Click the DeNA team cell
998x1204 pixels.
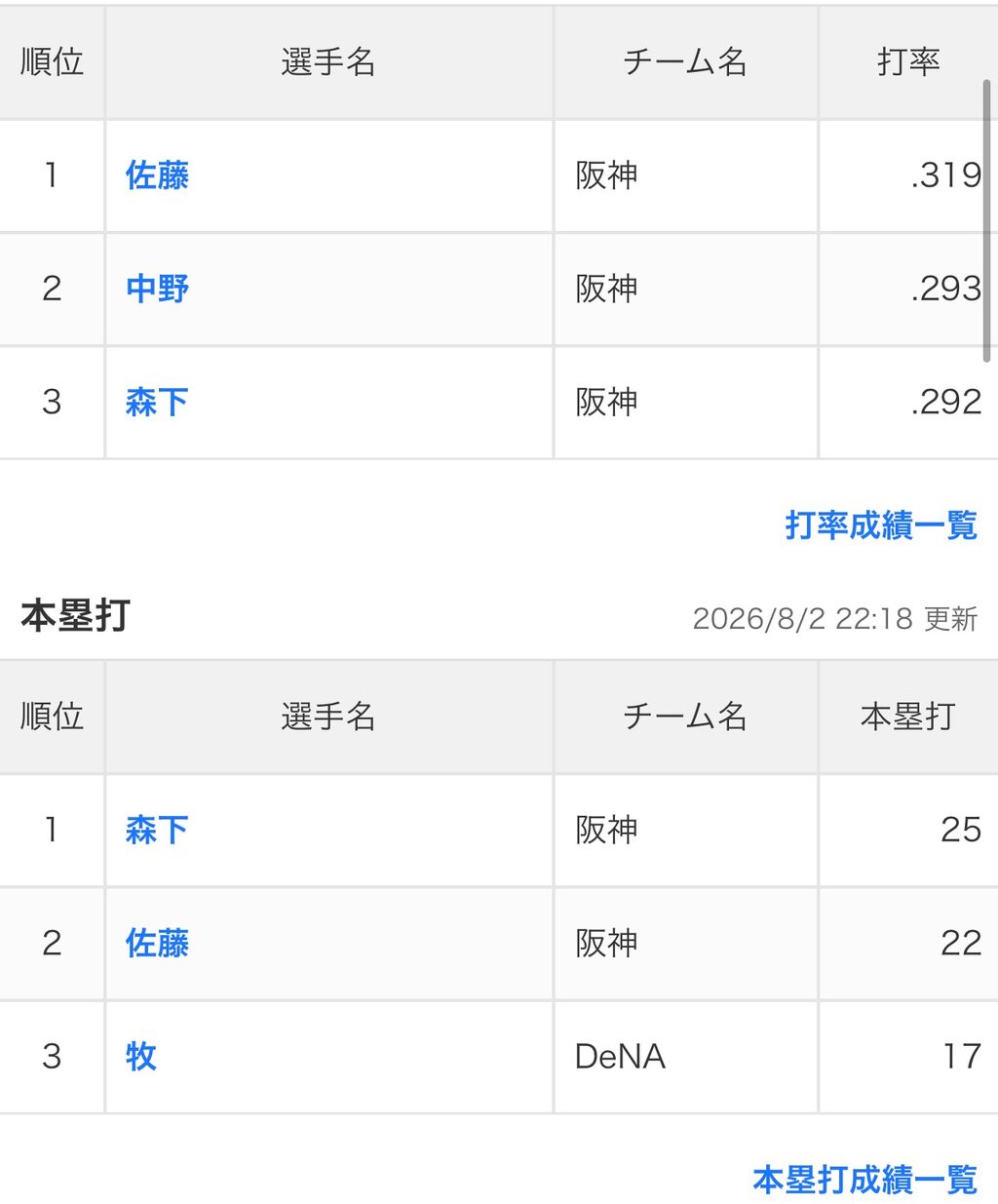(x=621, y=1056)
